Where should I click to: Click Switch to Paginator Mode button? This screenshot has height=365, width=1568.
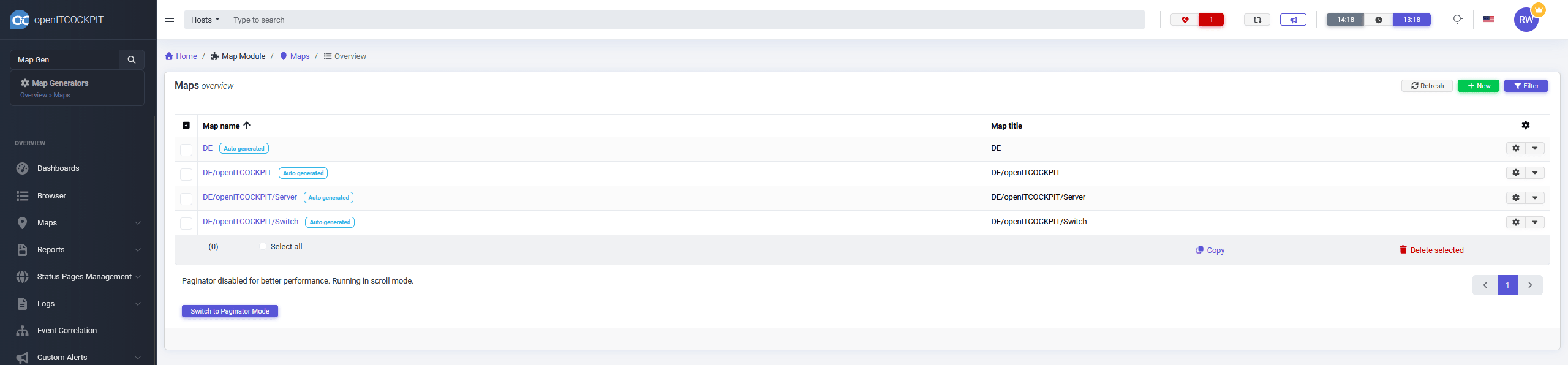click(230, 311)
